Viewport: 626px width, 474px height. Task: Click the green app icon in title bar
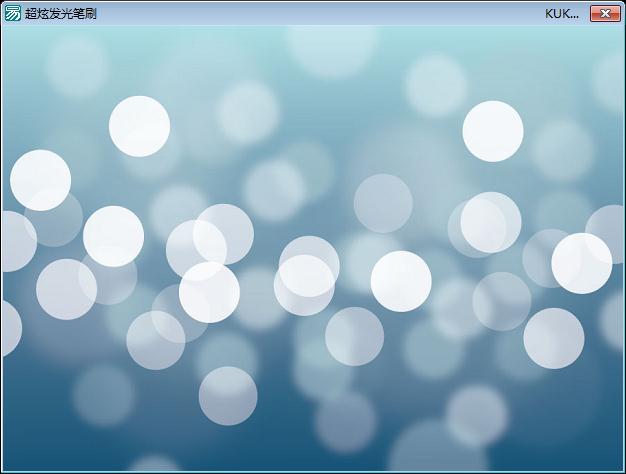pos(12,14)
